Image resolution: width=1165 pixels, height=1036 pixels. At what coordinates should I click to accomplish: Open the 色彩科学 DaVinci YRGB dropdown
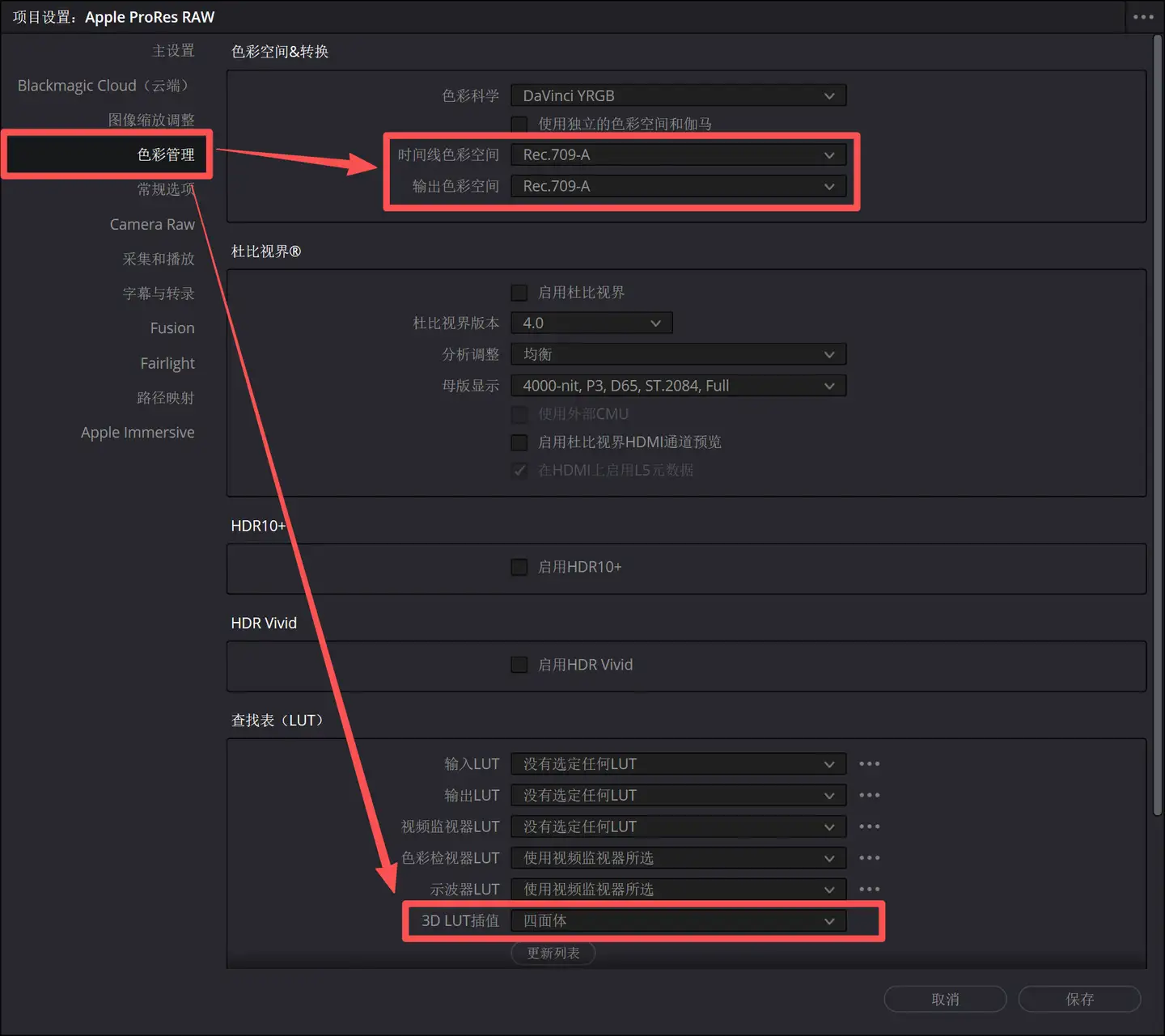point(679,95)
